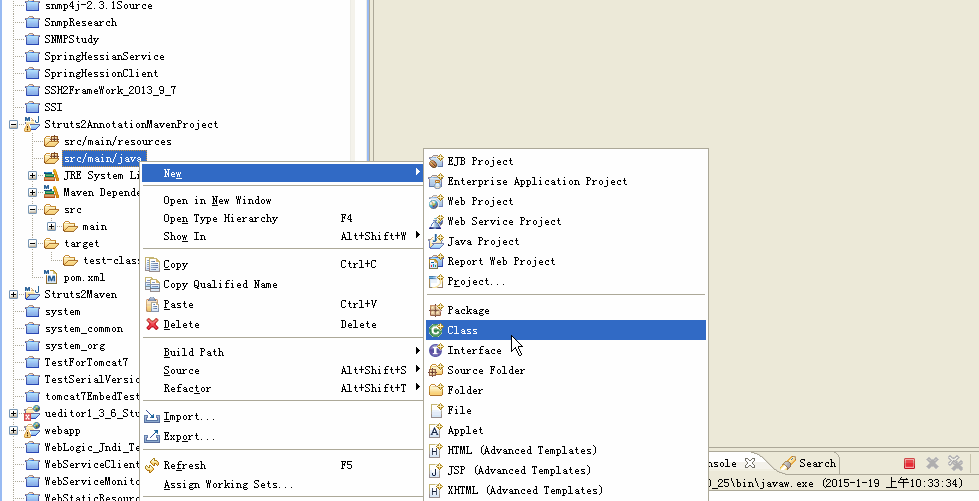
Task: Close the Console tab
Action: (749, 463)
